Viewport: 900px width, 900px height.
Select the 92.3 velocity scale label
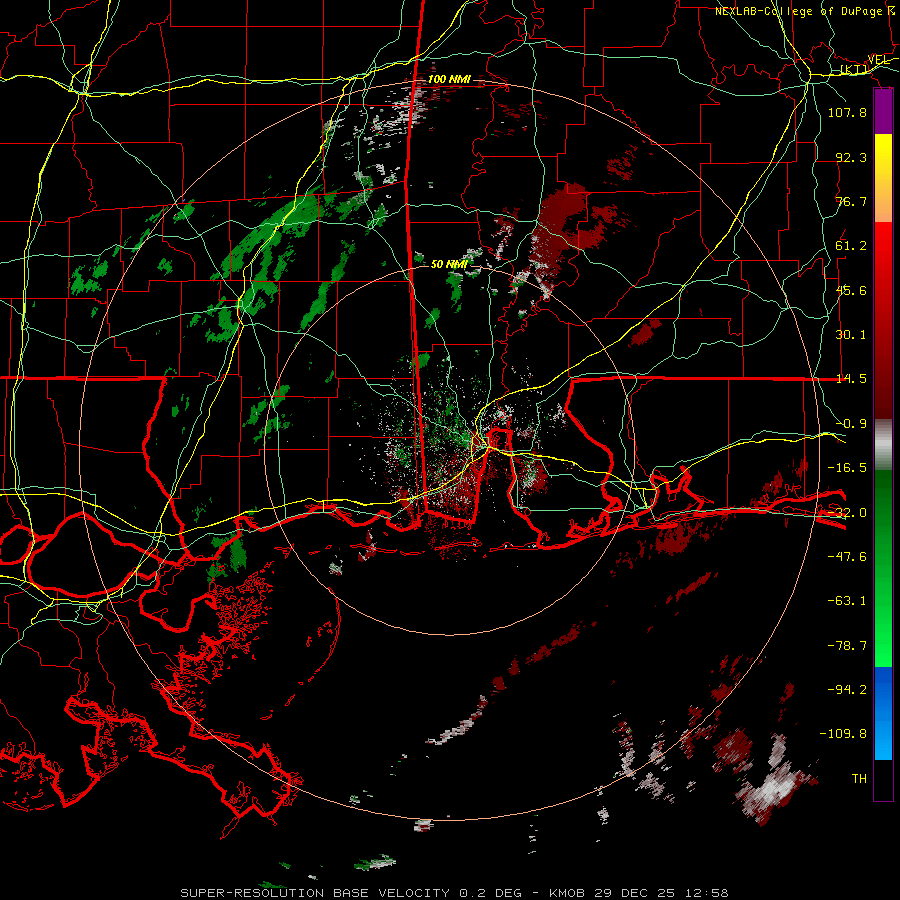tap(851, 157)
